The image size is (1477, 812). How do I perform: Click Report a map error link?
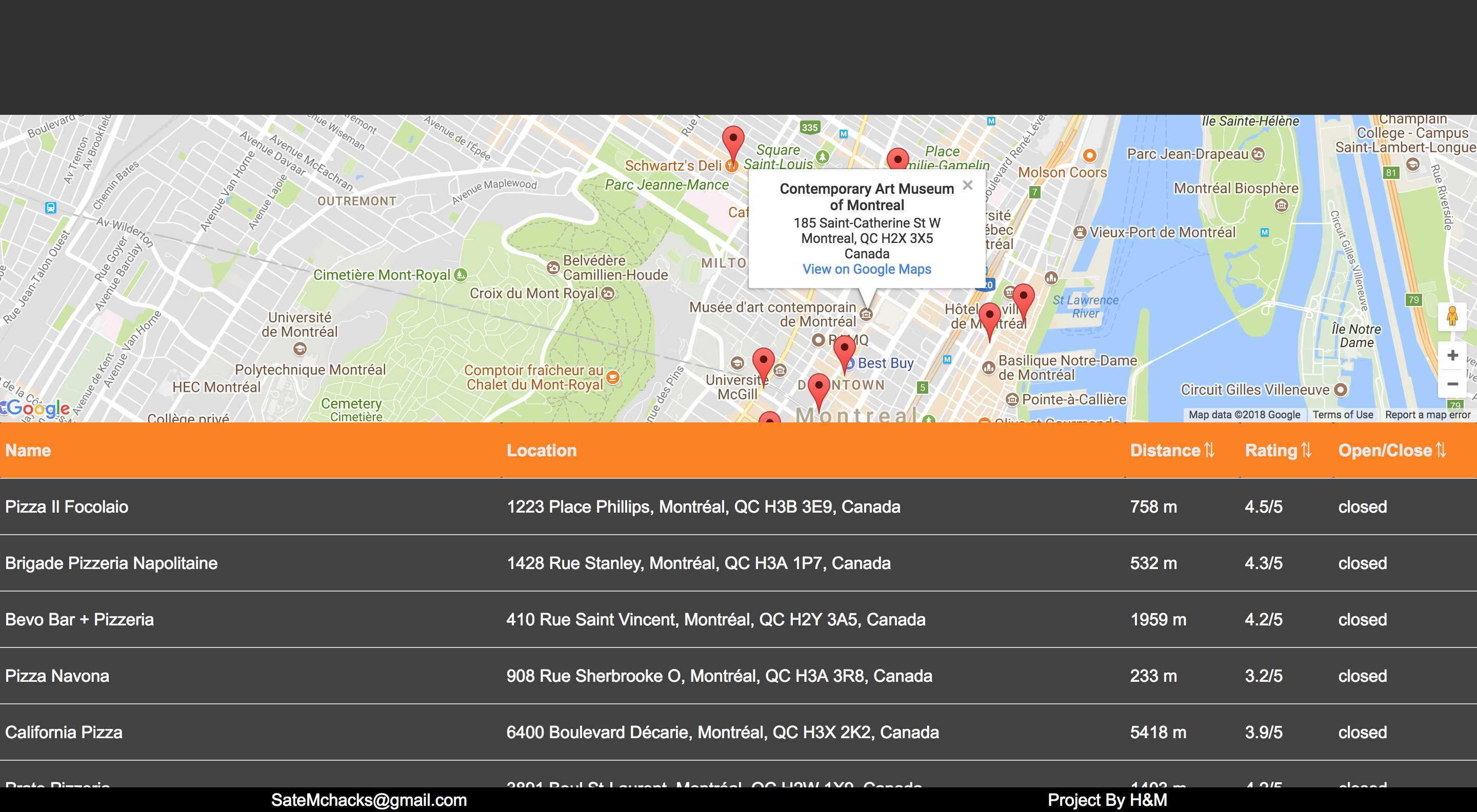click(1427, 415)
